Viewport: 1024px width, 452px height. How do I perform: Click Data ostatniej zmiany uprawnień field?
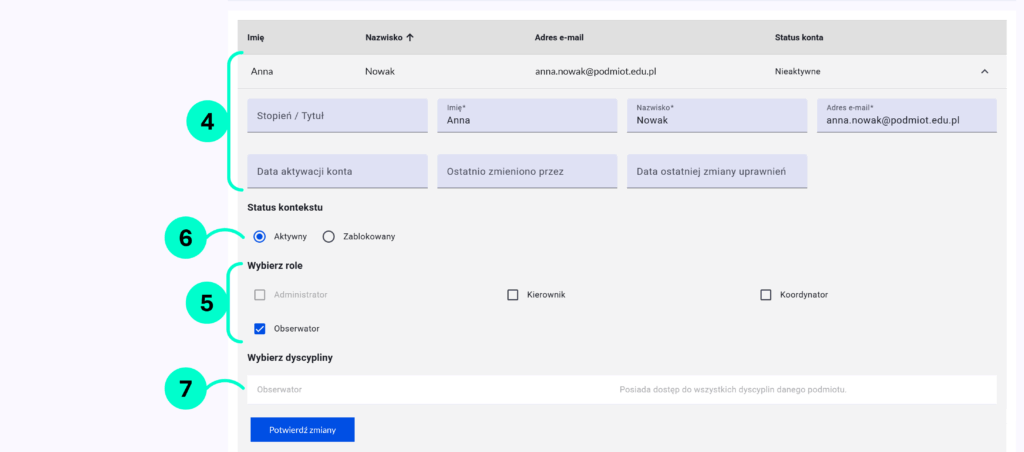point(716,171)
